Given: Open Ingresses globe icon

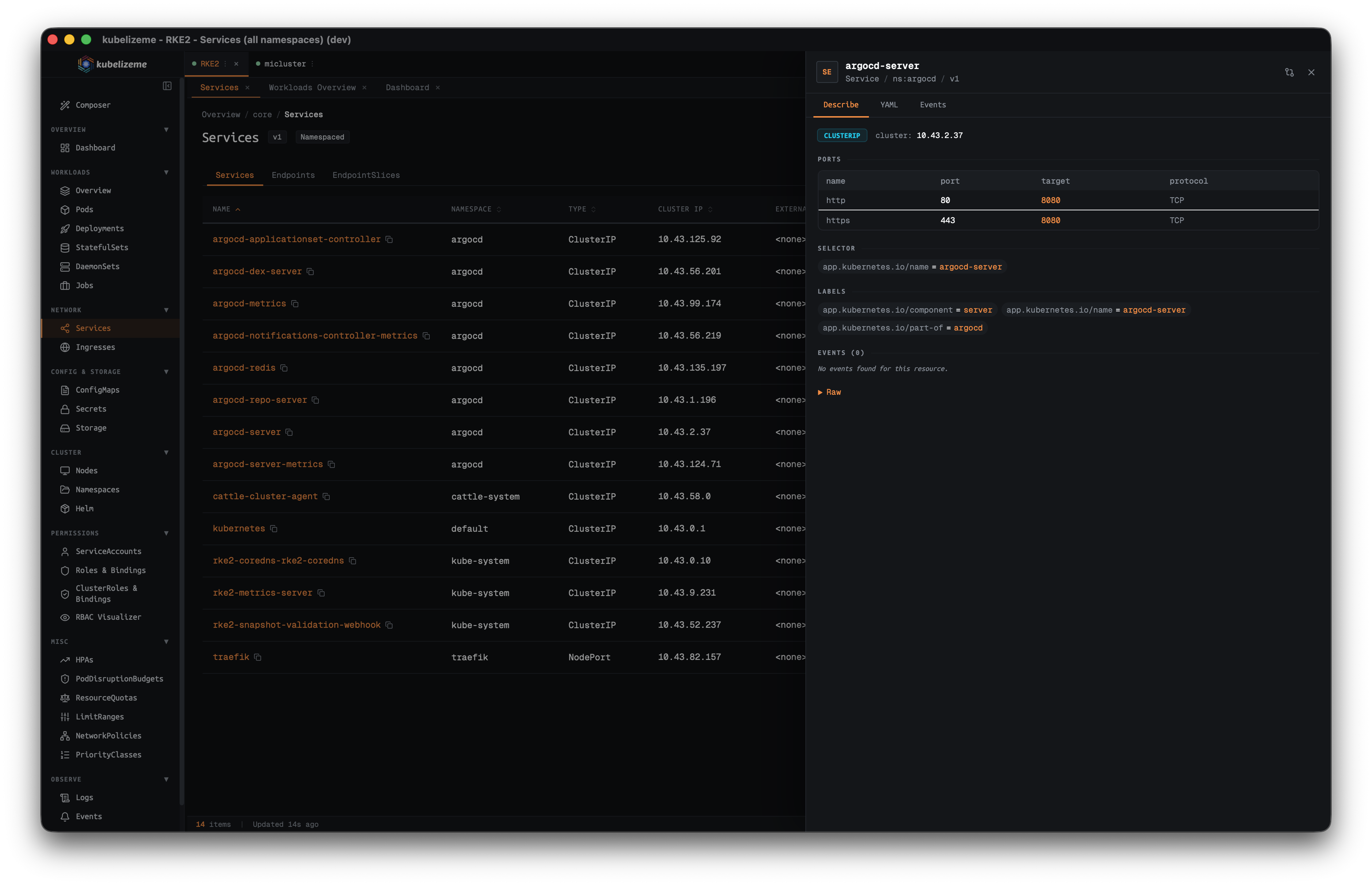Looking at the screenshot, I should pyautogui.click(x=65, y=347).
